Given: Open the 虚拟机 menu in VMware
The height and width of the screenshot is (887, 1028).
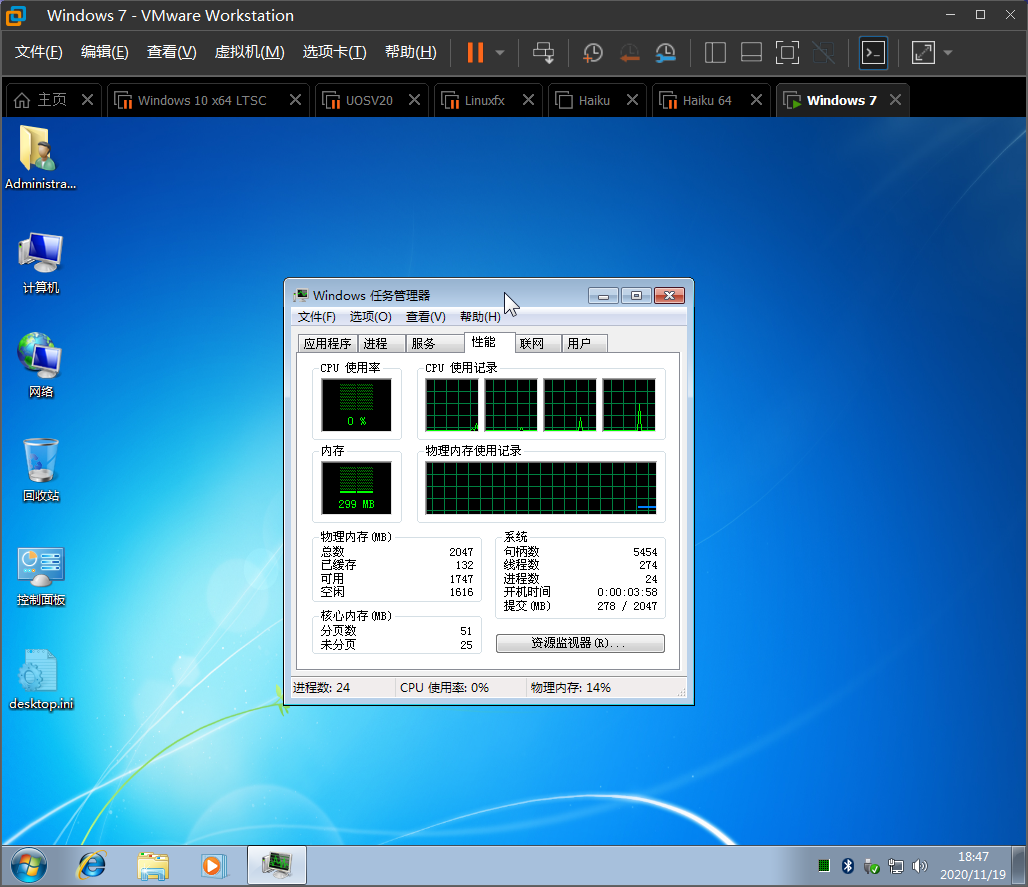Looking at the screenshot, I should [249, 52].
